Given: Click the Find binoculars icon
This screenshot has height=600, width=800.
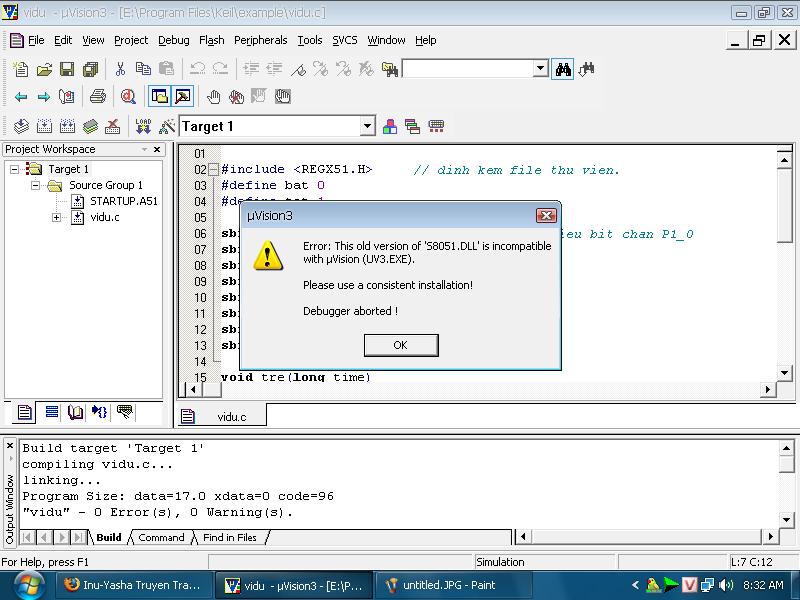Looking at the screenshot, I should 563,69.
